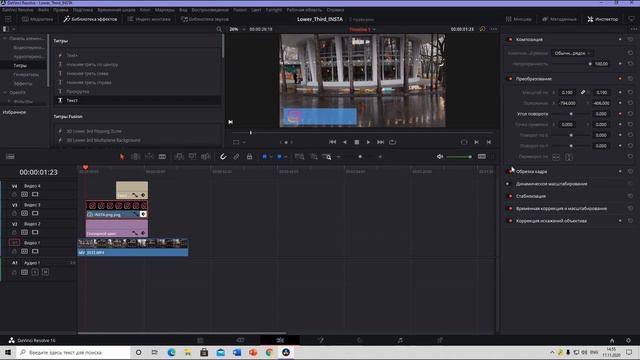The height and width of the screenshot is (360, 640).
Task: Click the Custom Zoom icon
Action: pyautogui.click(x=327, y=157)
